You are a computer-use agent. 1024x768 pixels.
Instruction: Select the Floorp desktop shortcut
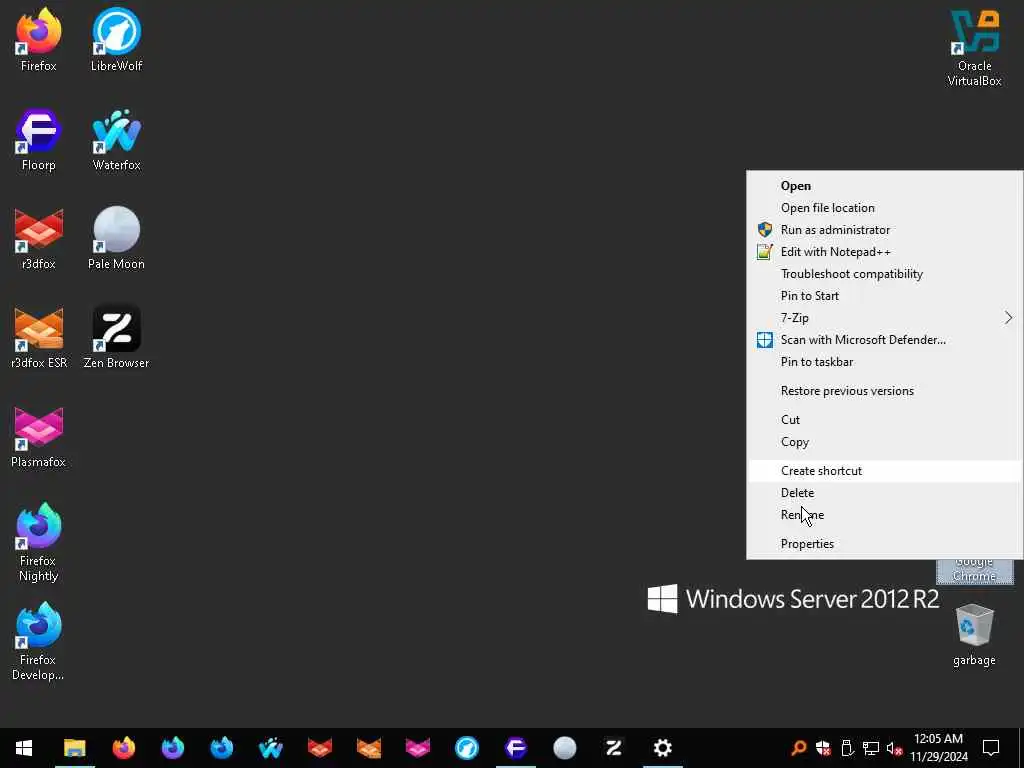pos(39,139)
